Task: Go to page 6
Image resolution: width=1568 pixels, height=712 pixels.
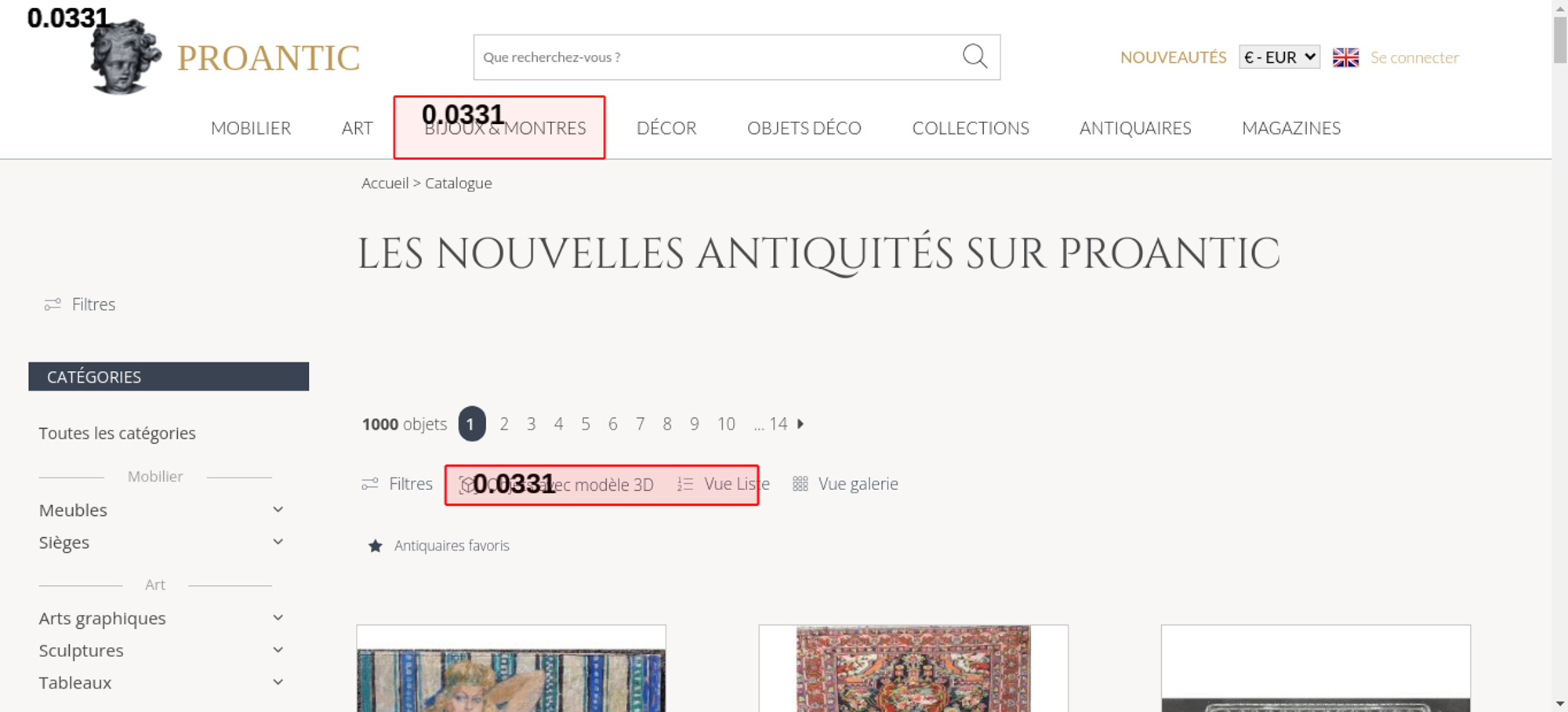Action: [x=613, y=424]
